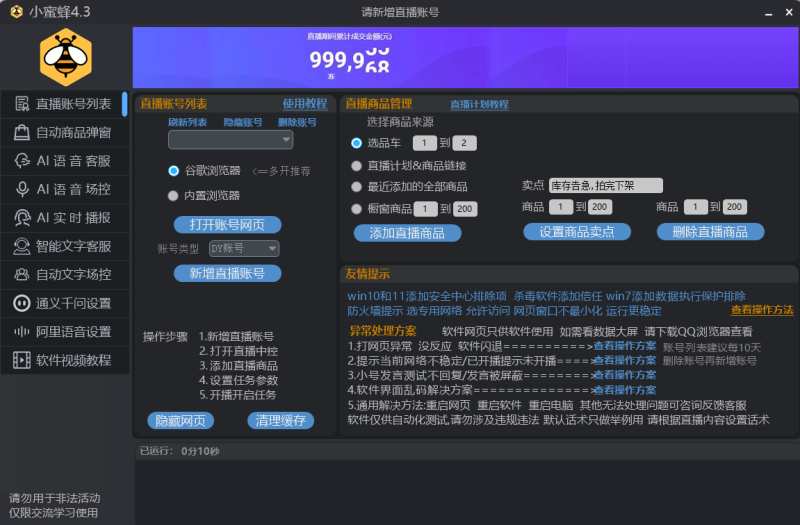Click the 阿里语音设置 waveform icon

click(21, 332)
